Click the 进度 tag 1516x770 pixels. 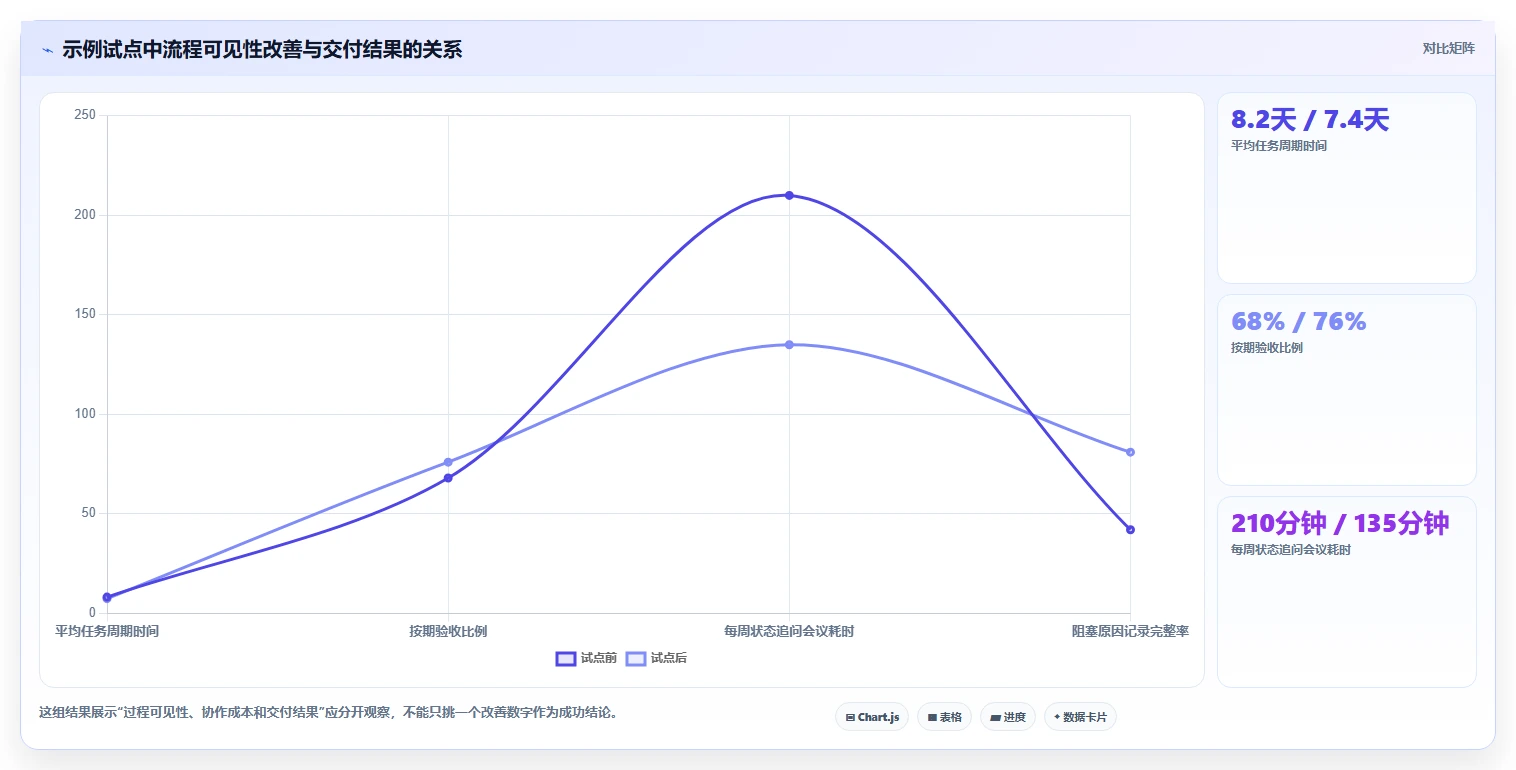click(x=1008, y=717)
